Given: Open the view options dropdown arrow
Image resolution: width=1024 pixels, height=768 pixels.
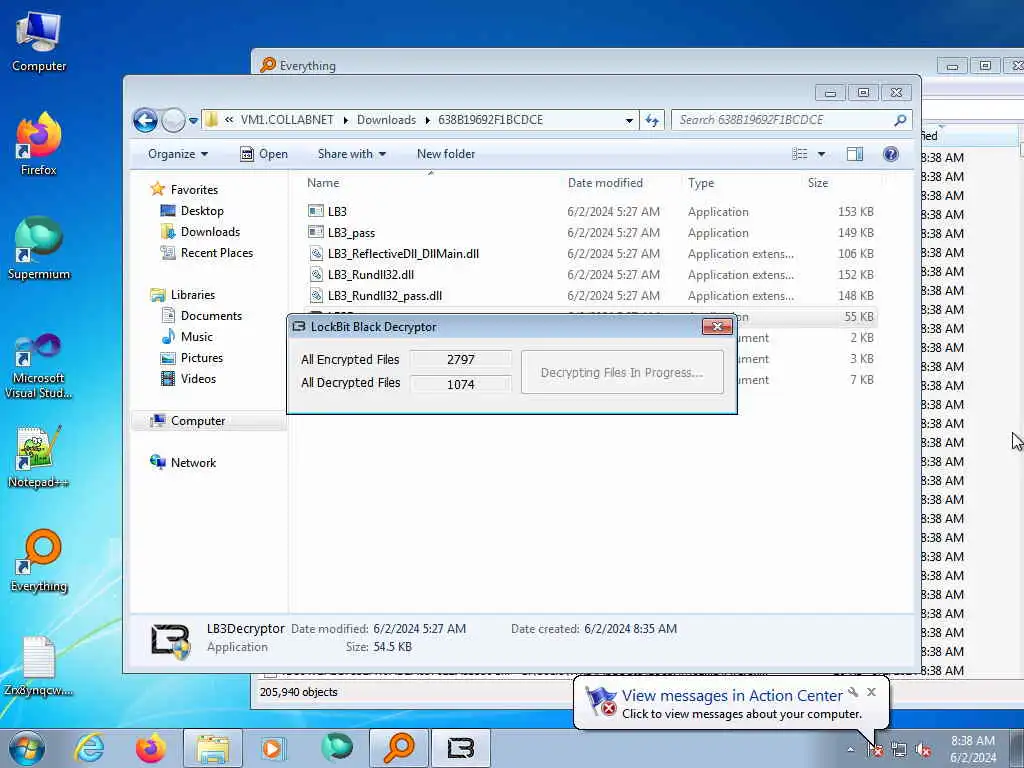Looking at the screenshot, I should 822,154.
